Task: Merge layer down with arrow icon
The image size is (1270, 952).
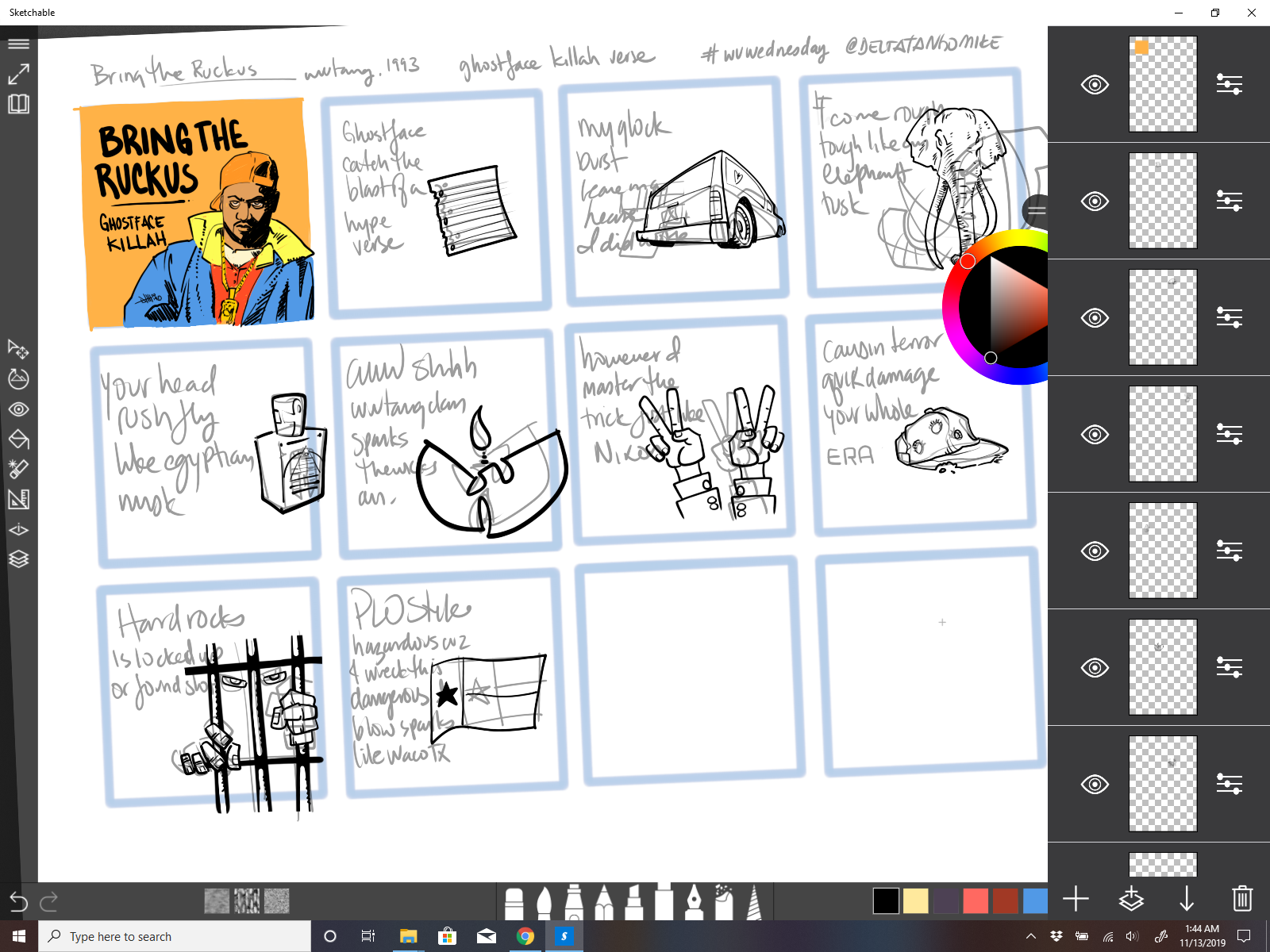Action: click(1187, 899)
